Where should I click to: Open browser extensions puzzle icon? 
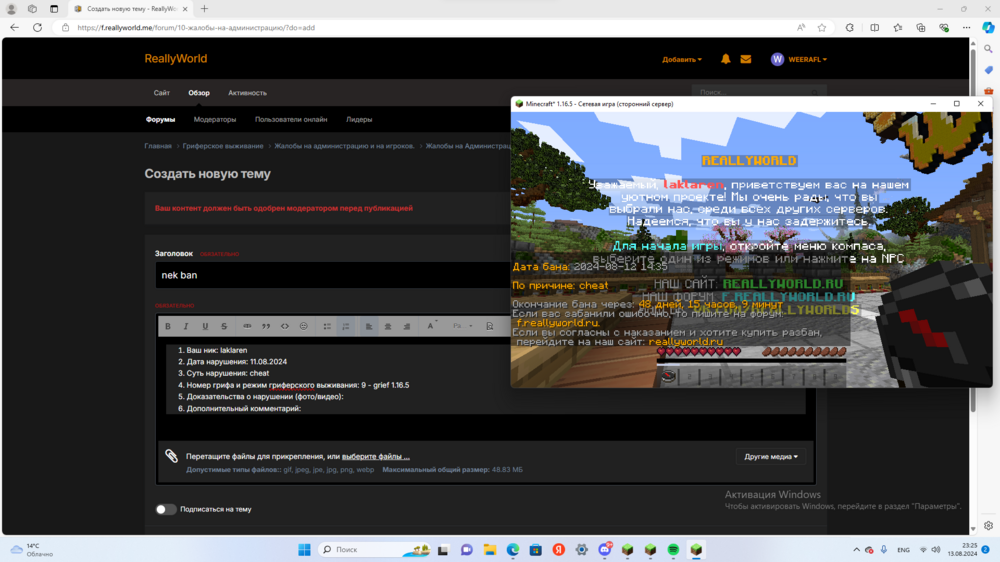849,27
